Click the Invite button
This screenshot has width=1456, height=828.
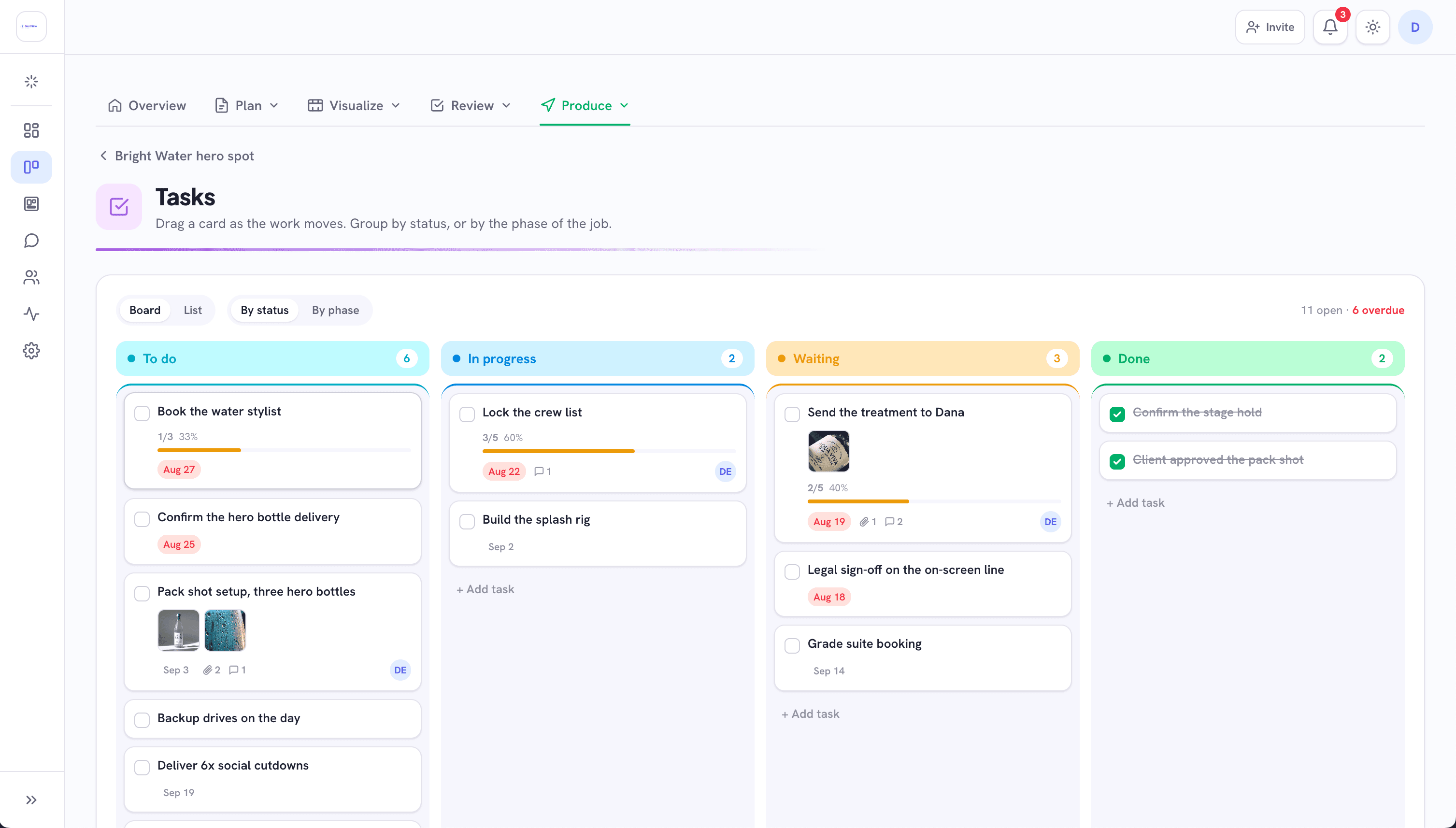coord(1270,27)
